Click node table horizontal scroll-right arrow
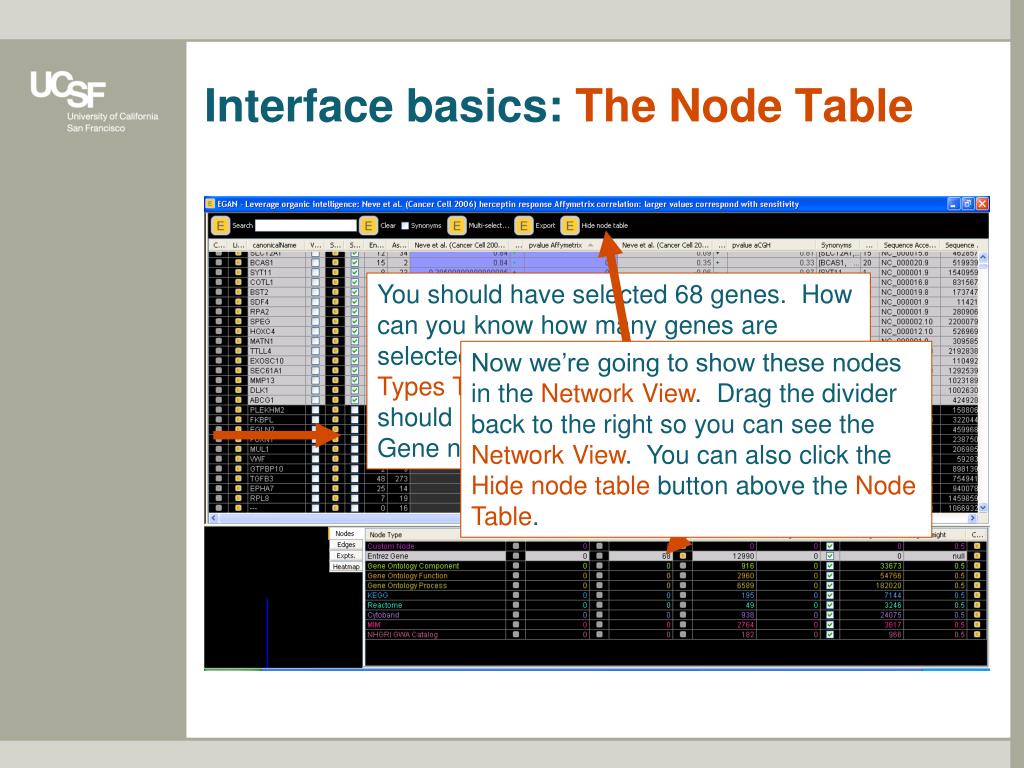This screenshot has height=768, width=1024. pos(973,518)
